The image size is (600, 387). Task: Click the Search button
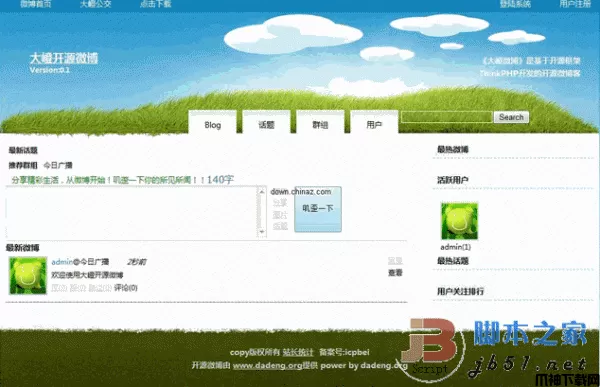click(x=511, y=117)
